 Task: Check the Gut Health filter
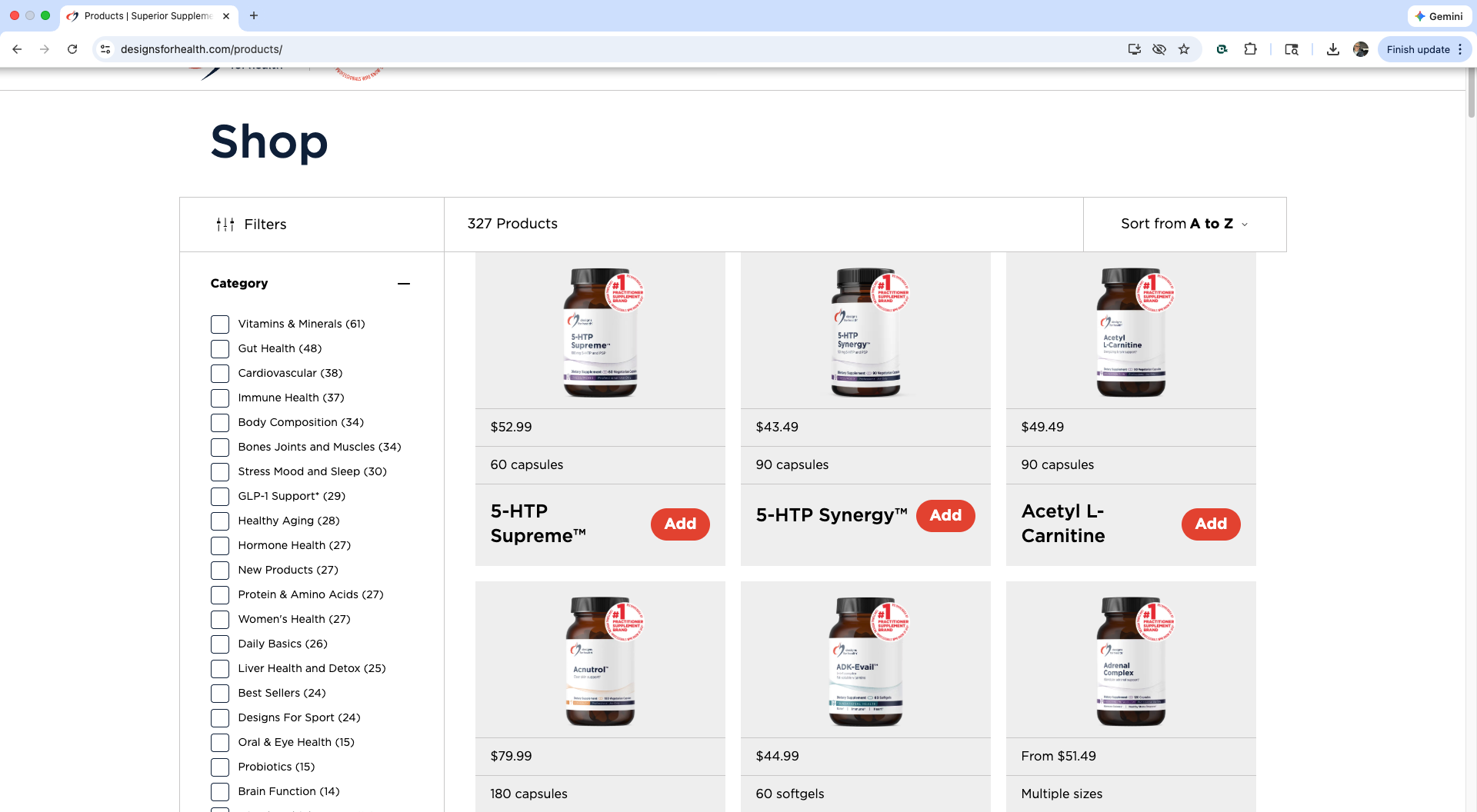click(220, 349)
